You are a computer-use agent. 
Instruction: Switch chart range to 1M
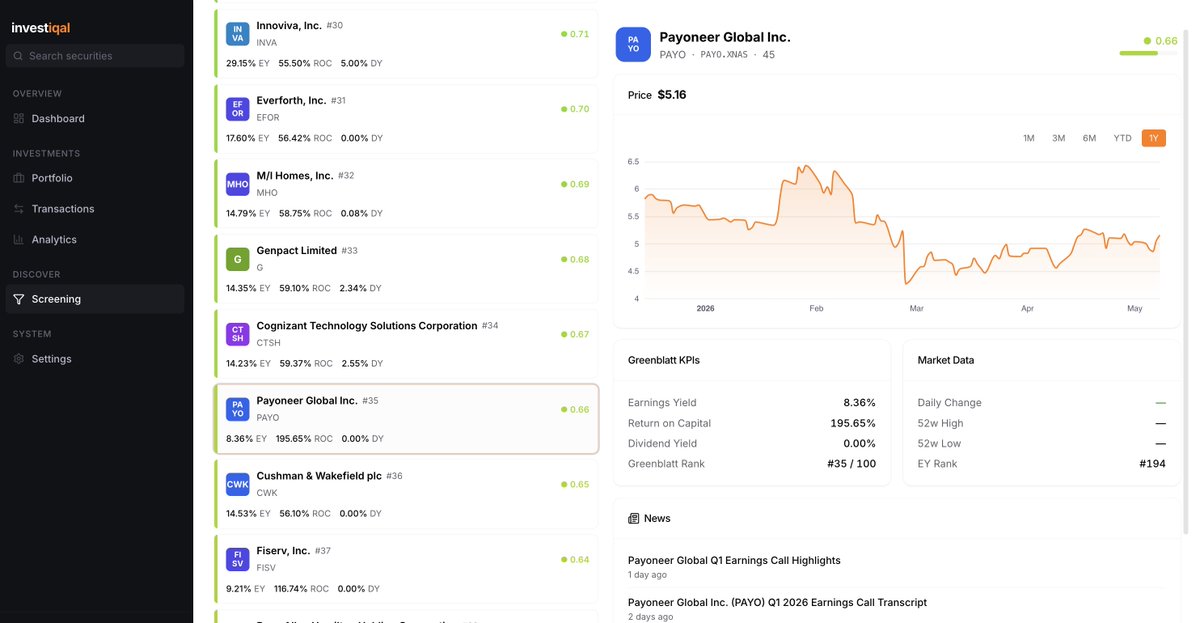coord(1028,138)
